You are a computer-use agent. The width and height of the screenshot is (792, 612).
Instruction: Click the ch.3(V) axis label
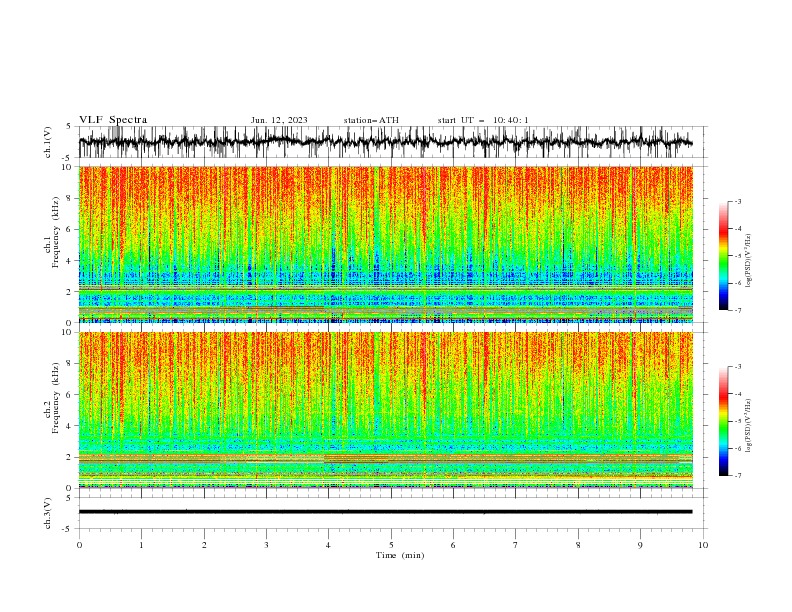48,513
